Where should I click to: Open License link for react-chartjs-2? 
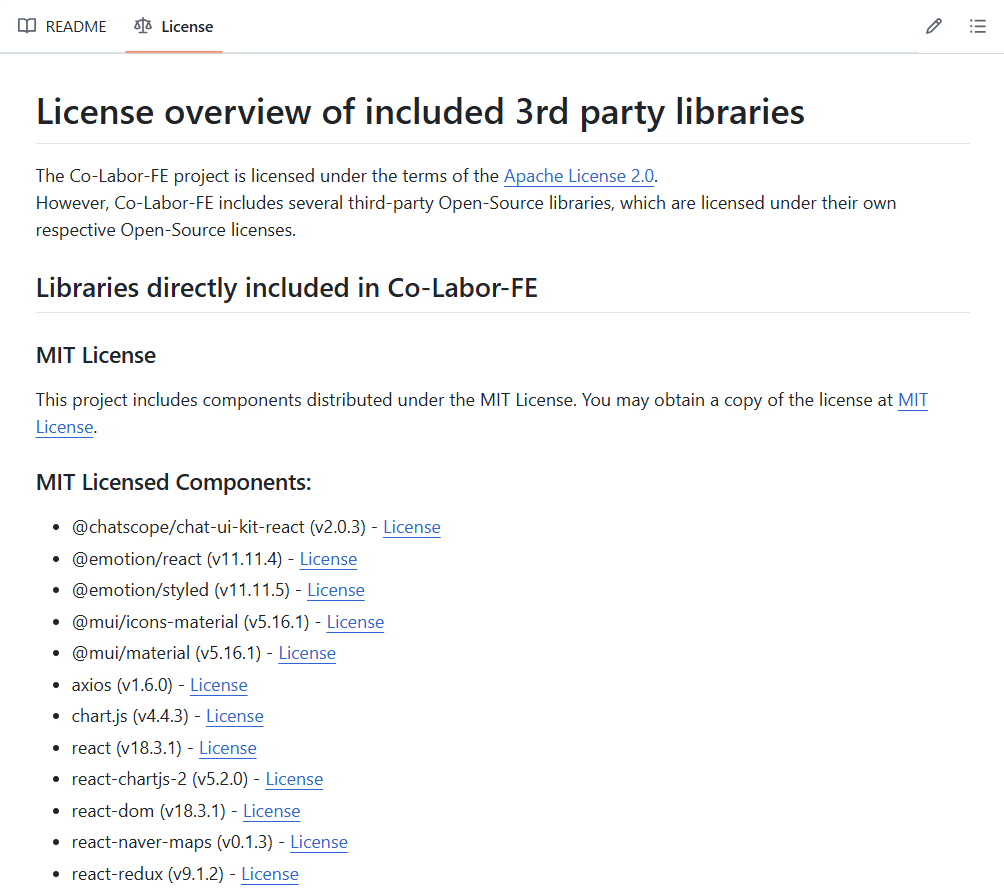(295, 779)
